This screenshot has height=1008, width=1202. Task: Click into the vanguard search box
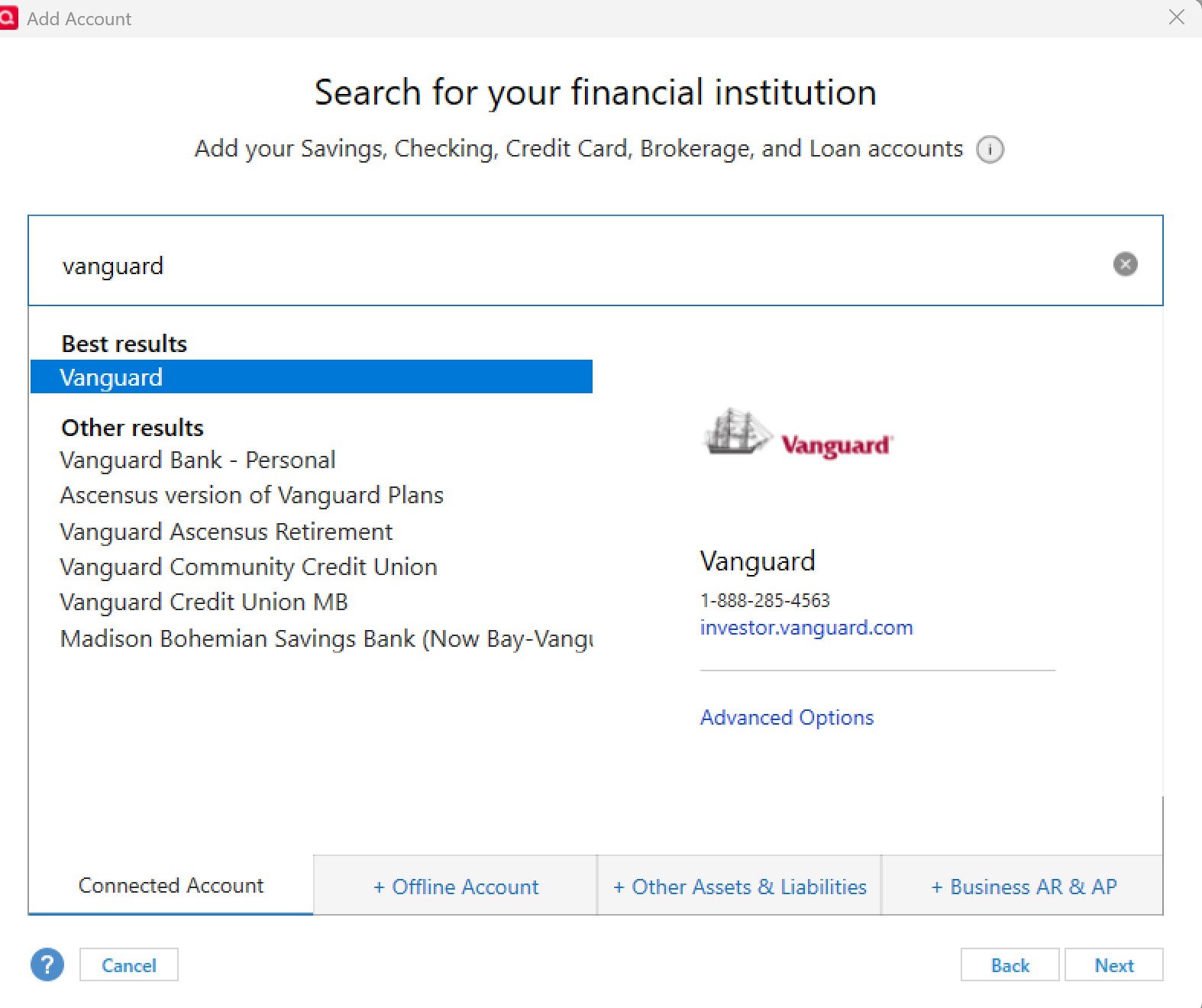click(596, 260)
